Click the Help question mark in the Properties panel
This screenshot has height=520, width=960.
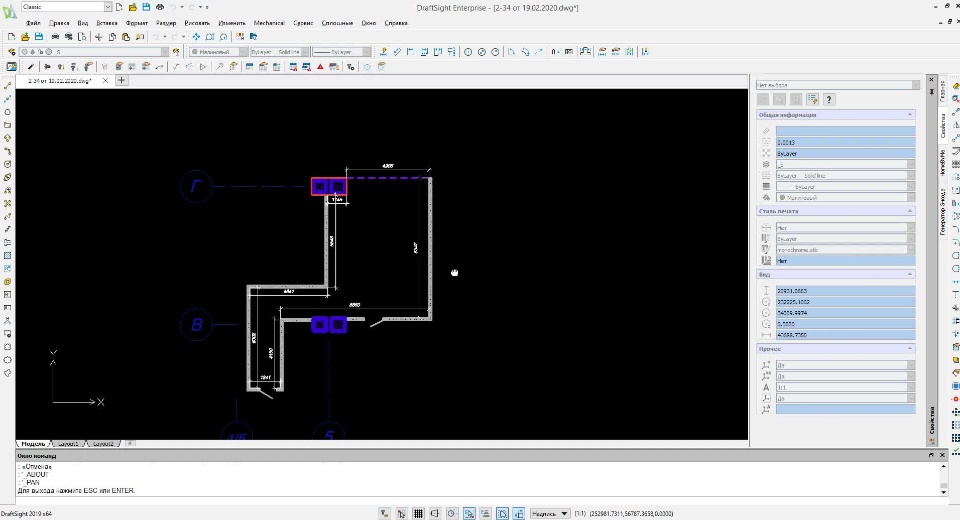pos(829,99)
